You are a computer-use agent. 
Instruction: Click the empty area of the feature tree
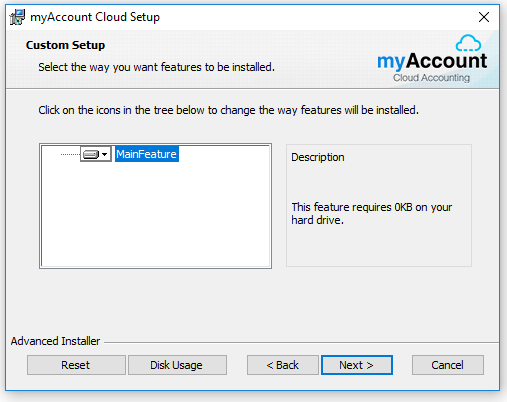pos(155,217)
